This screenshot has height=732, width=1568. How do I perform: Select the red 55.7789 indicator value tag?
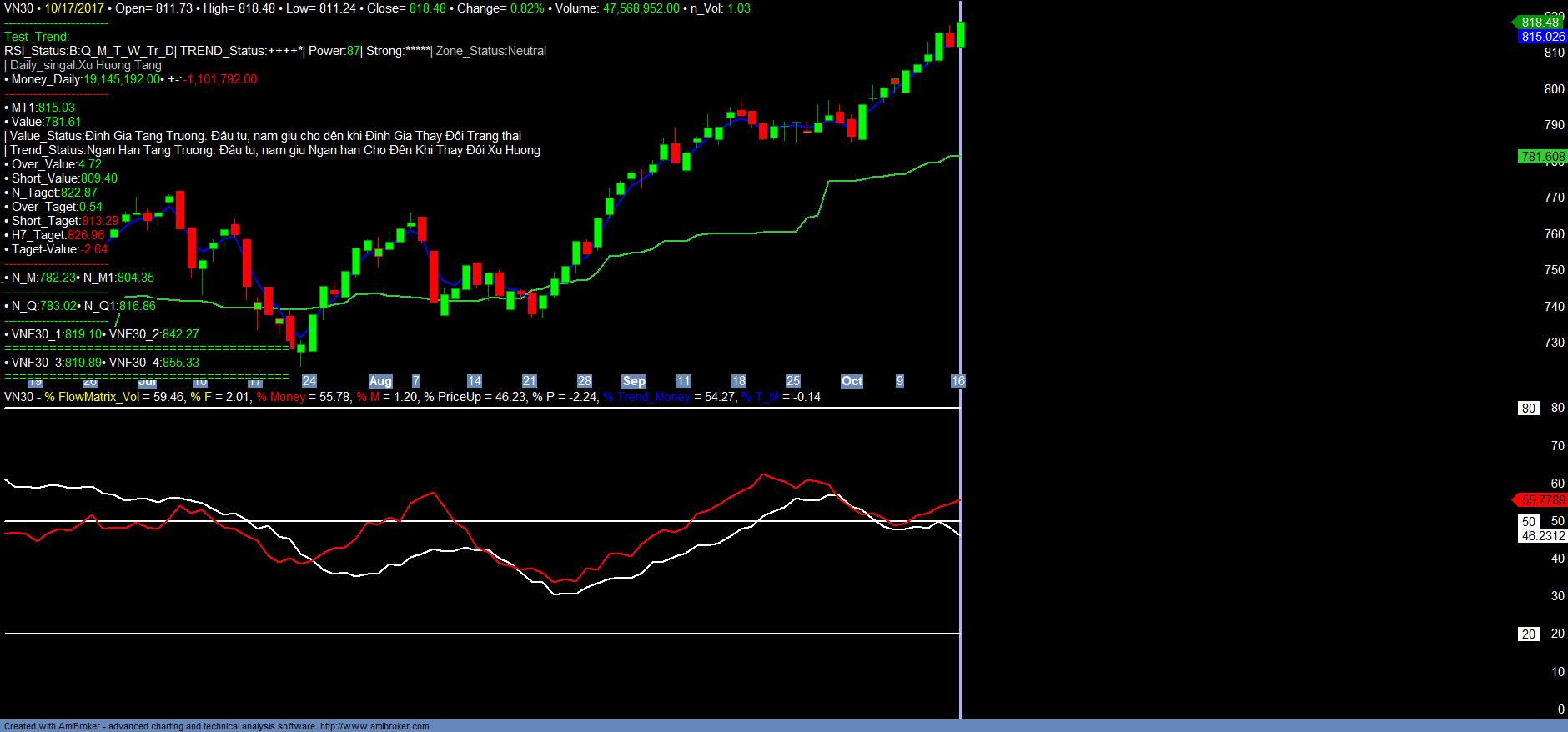coord(1542,500)
